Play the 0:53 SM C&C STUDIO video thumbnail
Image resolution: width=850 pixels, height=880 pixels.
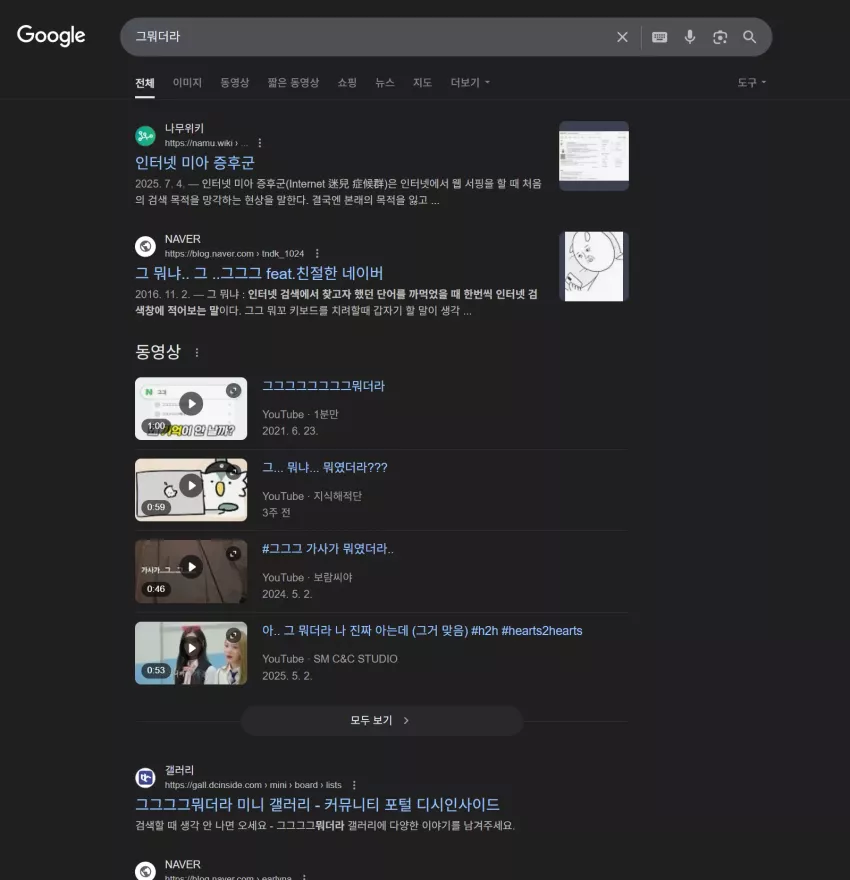click(191, 653)
